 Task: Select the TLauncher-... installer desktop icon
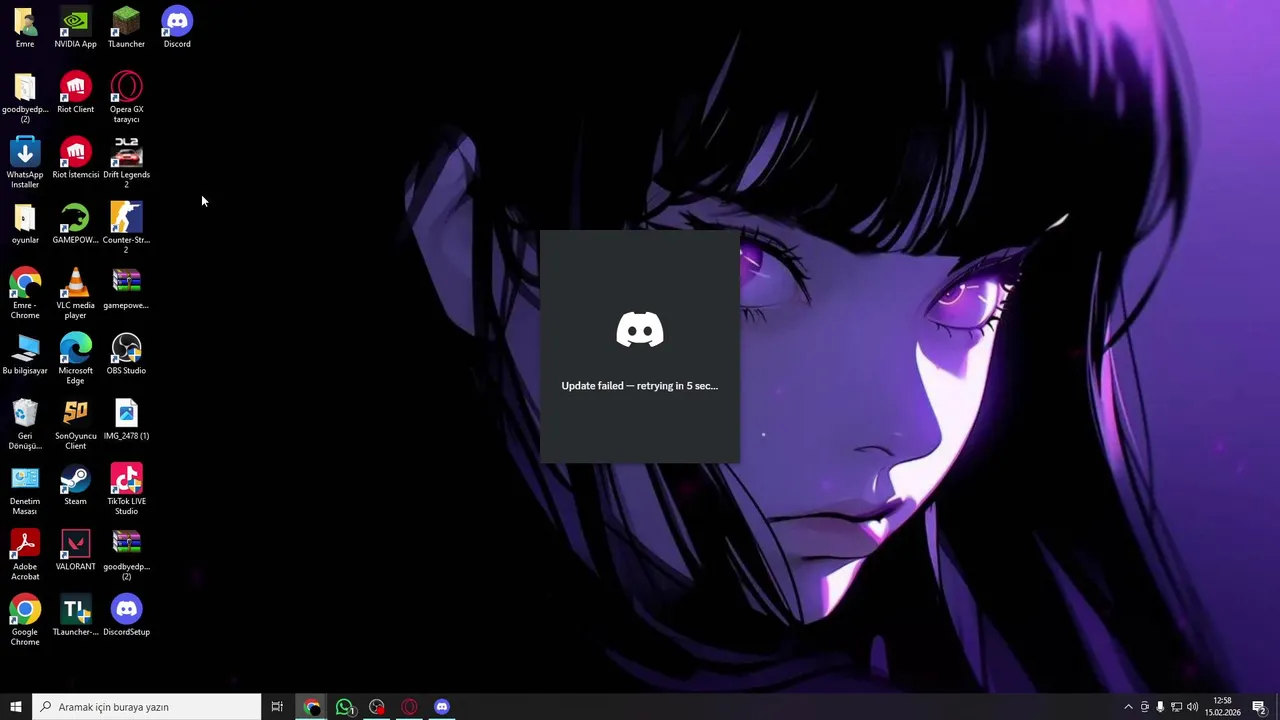(75, 615)
